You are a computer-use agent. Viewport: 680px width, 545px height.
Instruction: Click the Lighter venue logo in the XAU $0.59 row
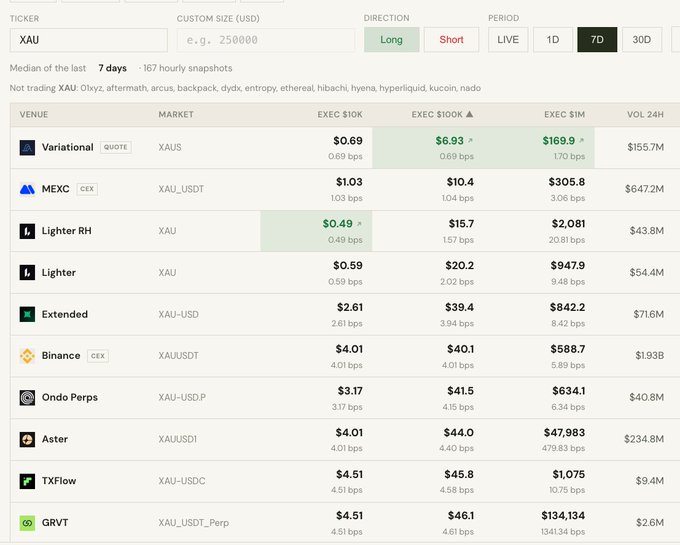27,273
